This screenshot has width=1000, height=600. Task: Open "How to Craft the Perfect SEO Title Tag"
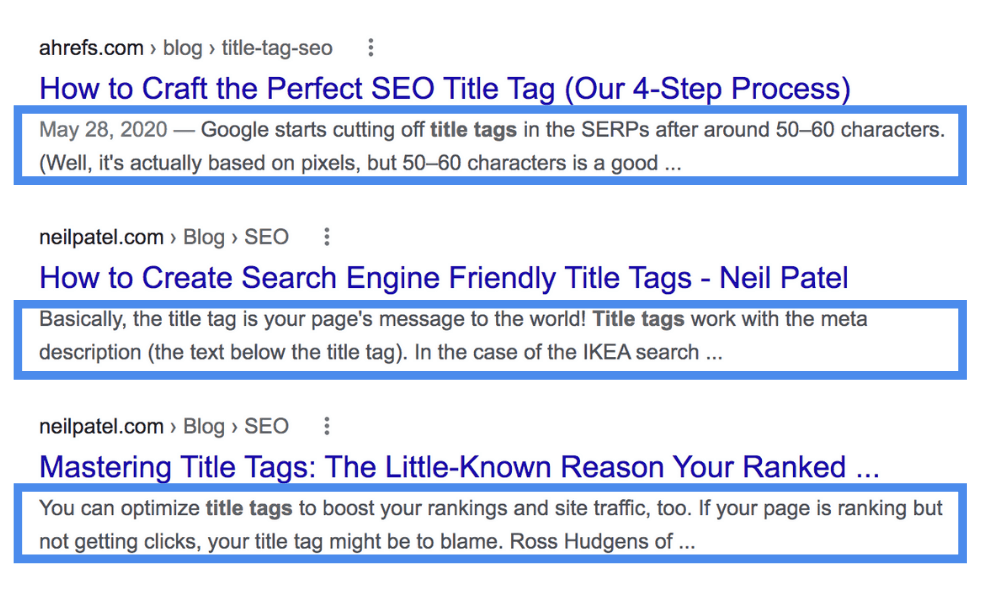pyautogui.click(x=444, y=89)
